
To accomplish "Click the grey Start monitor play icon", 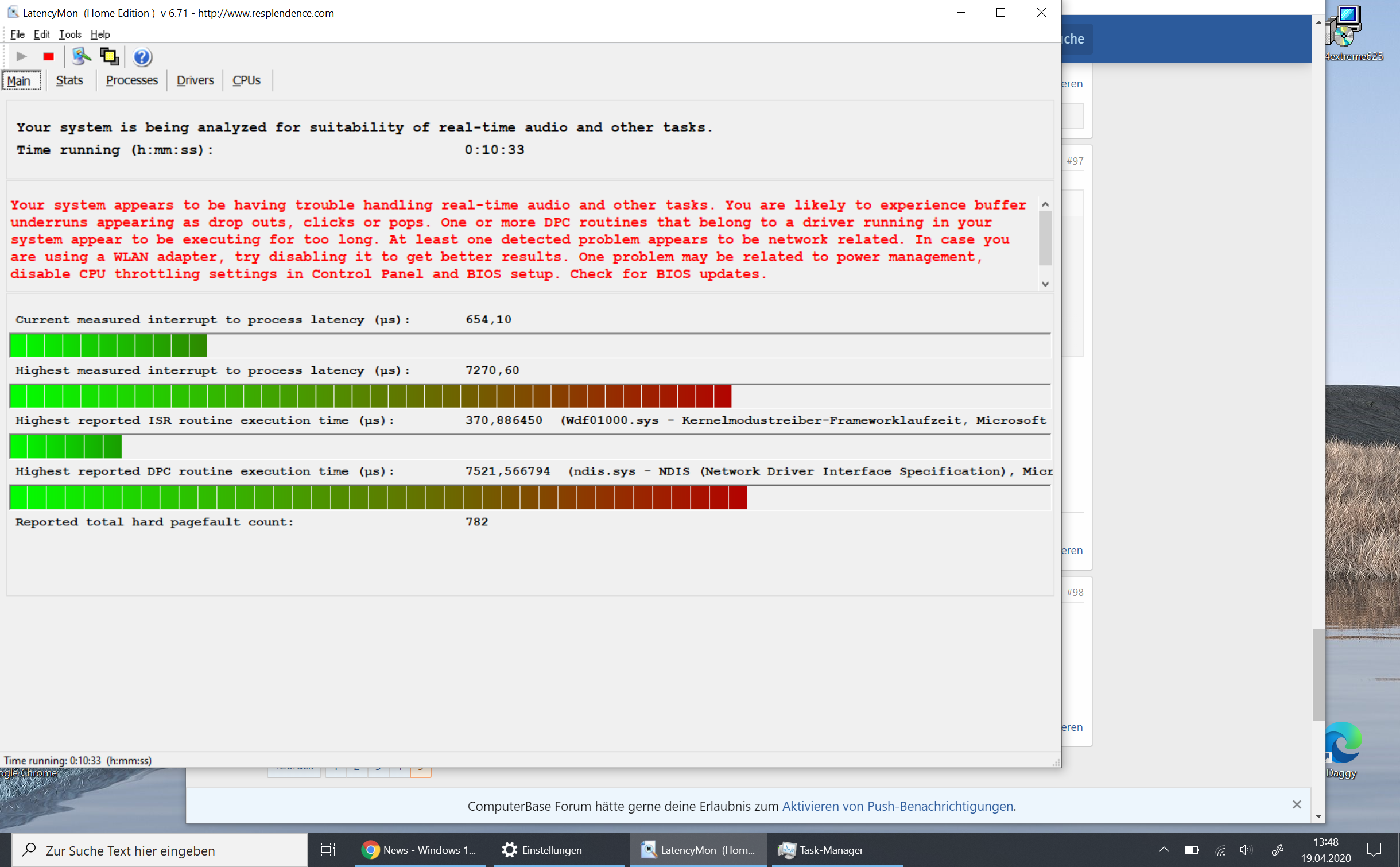I will (x=21, y=56).
